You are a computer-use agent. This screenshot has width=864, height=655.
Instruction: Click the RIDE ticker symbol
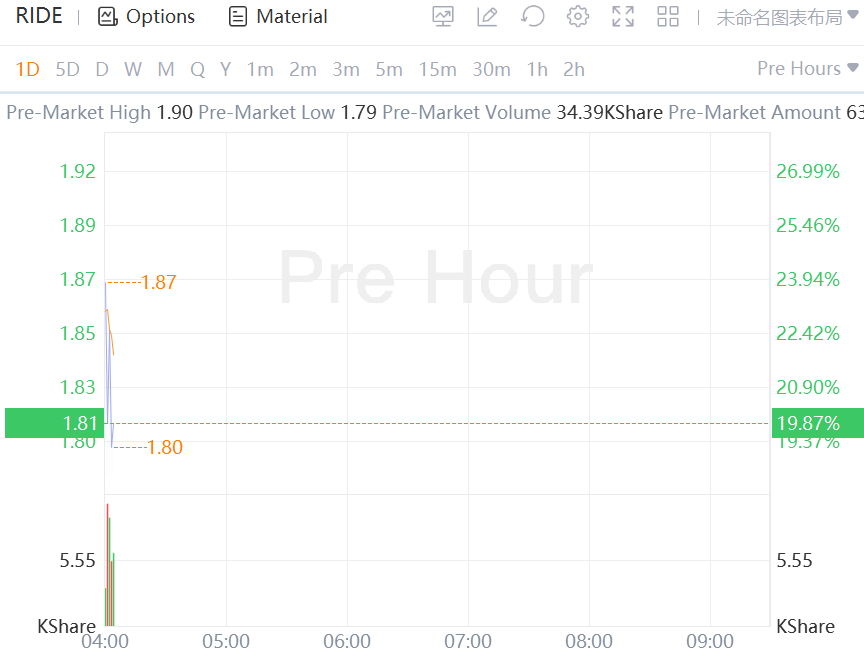tap(39, 16)
